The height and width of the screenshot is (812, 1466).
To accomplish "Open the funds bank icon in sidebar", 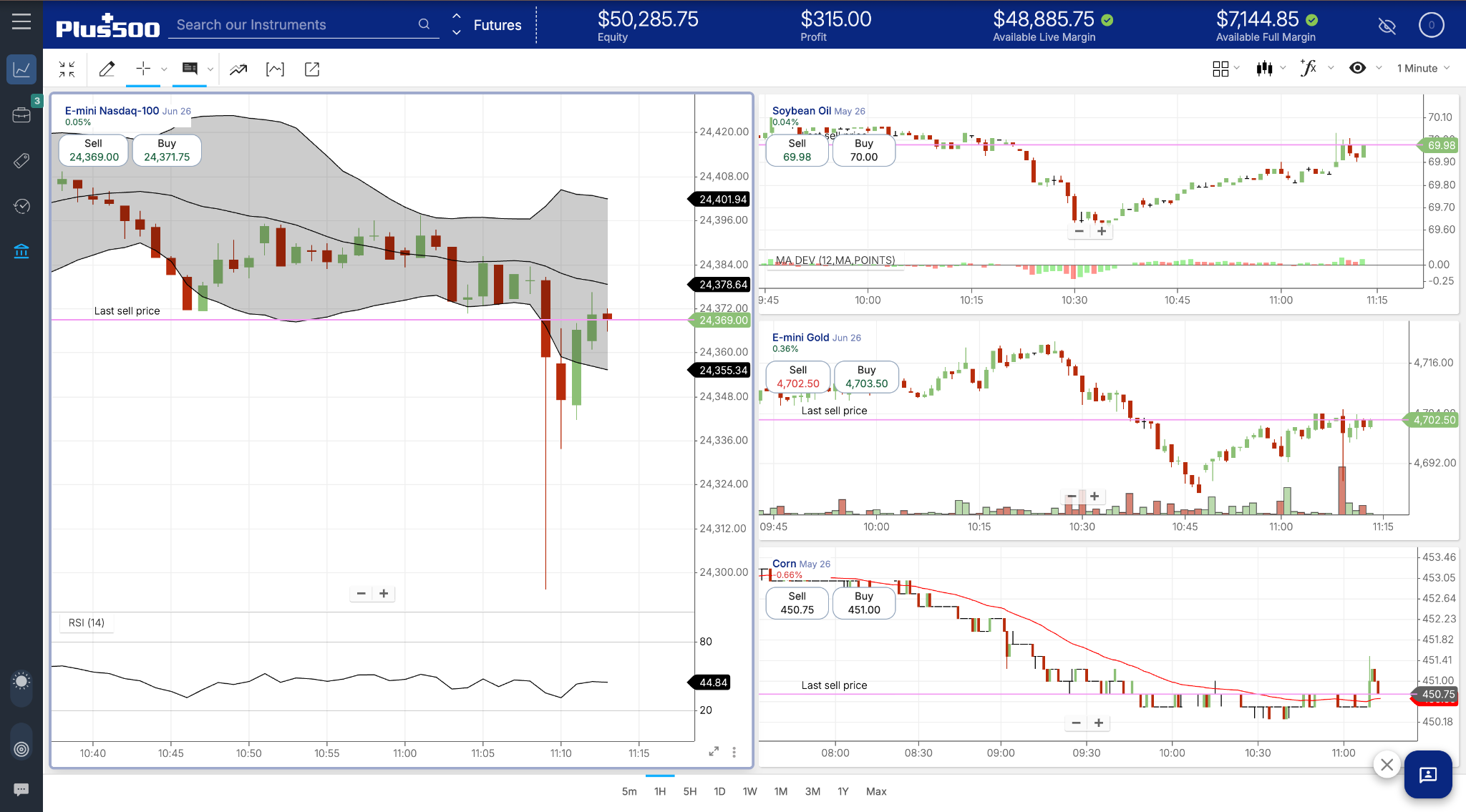I will 21,251.
